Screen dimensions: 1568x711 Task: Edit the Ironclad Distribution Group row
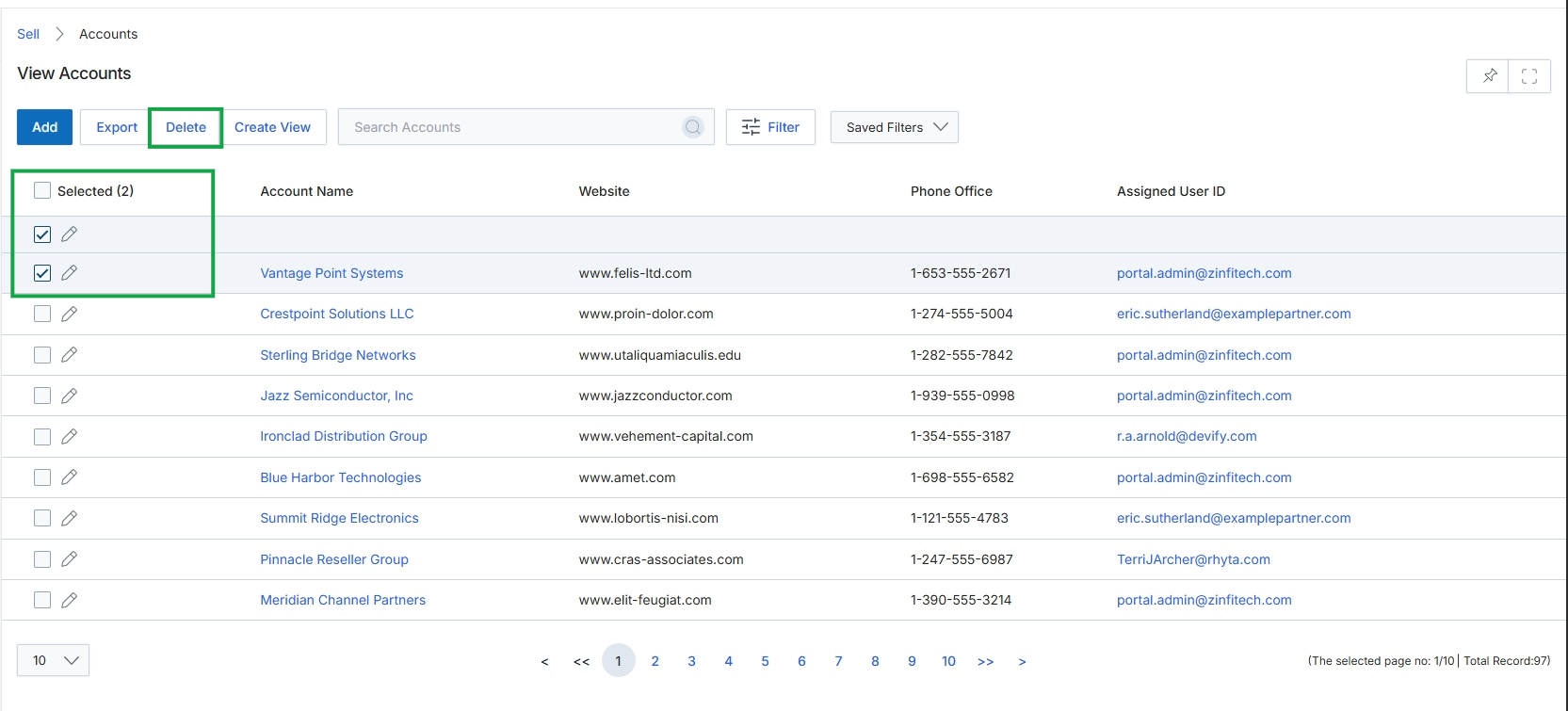click(x=70, y=436)
